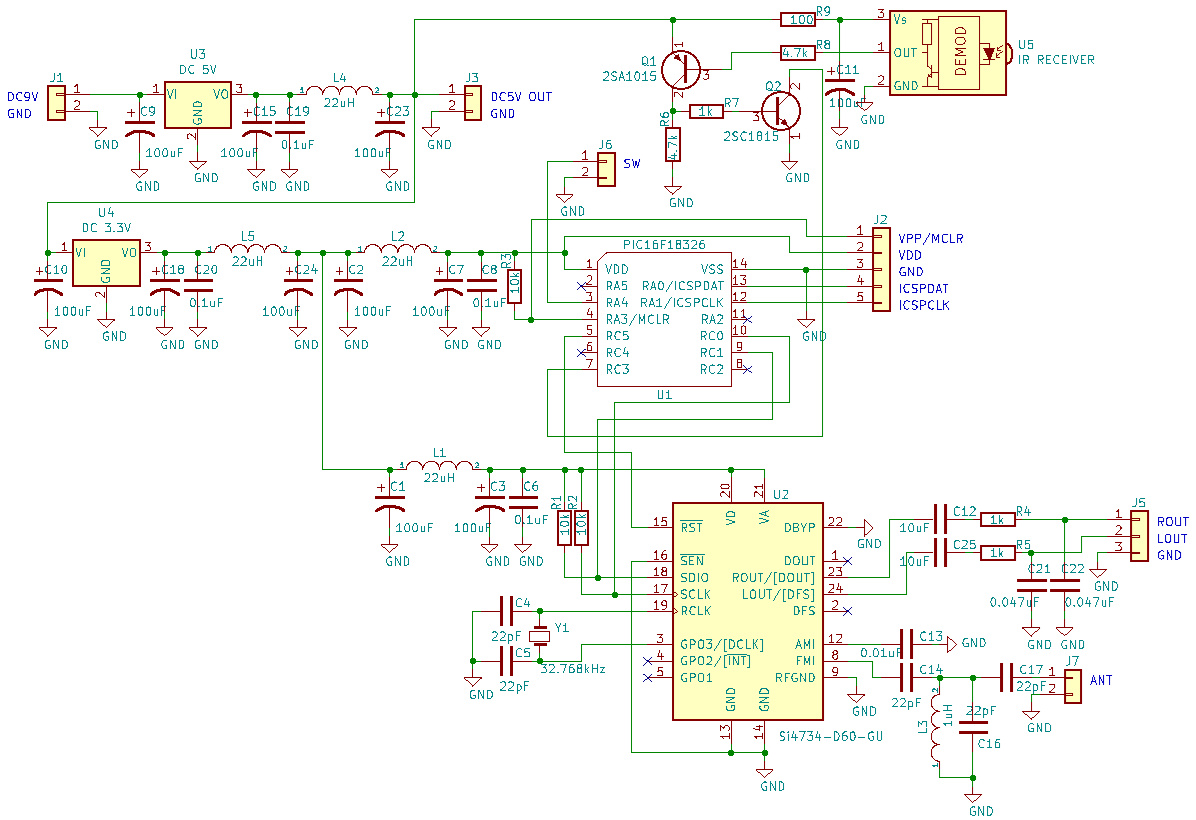Click the R3 10k pull-up resistor
1196x820 pixels.
(514, 285)
